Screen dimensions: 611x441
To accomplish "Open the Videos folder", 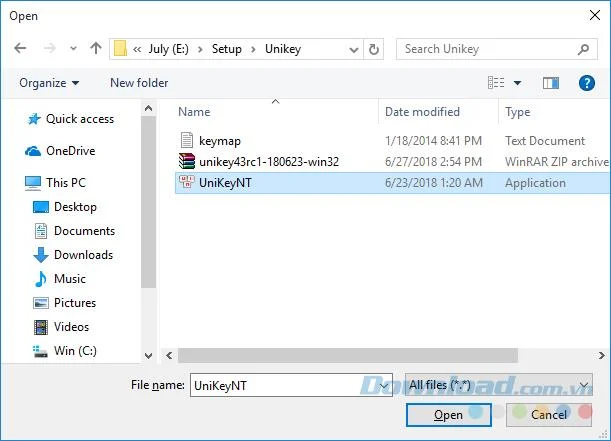I will [x=71, y=327].
